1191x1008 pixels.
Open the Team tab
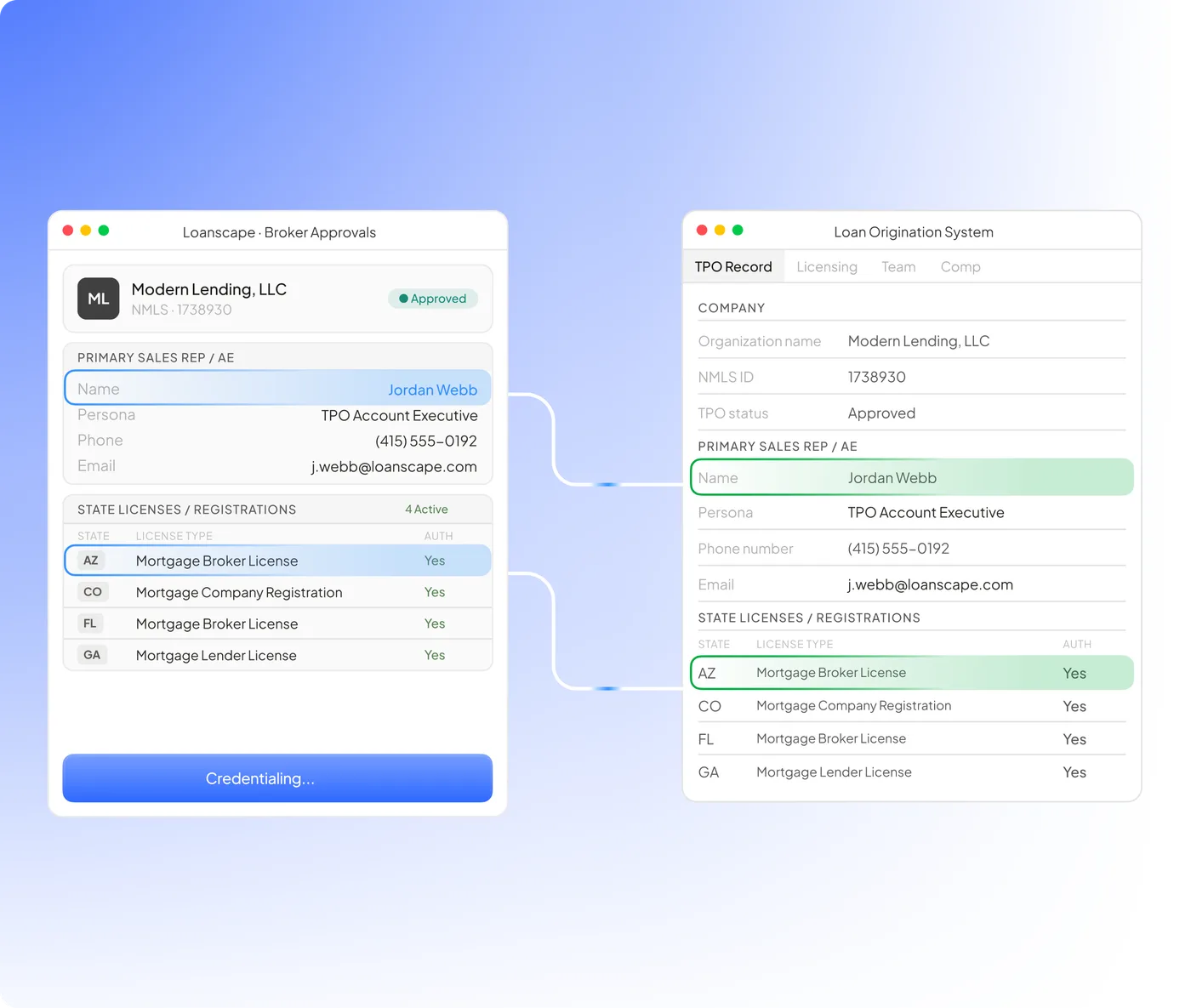tap(898, 267)
